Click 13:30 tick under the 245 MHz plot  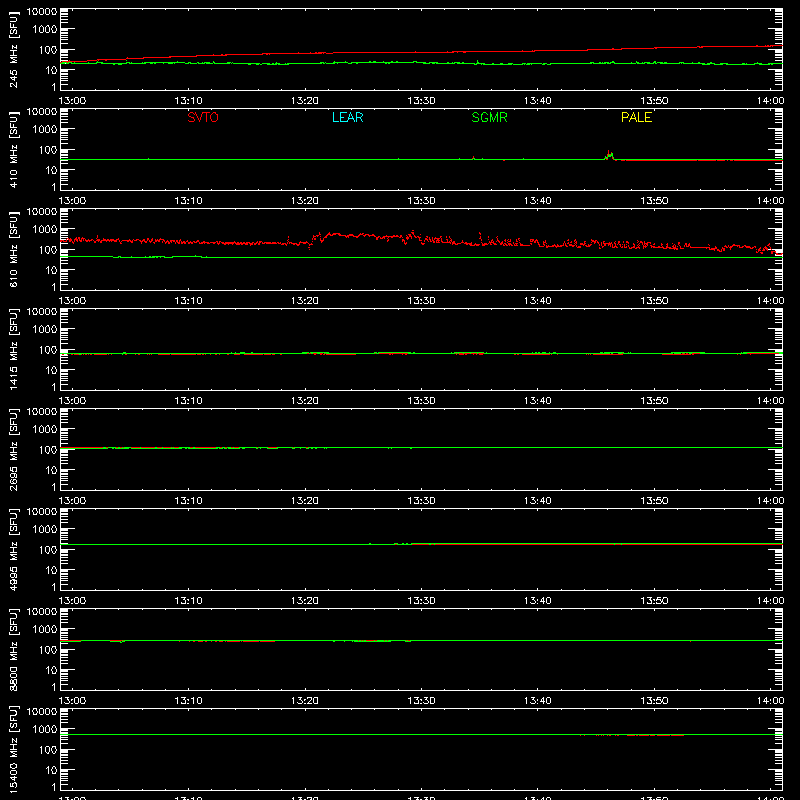(421, 101)
